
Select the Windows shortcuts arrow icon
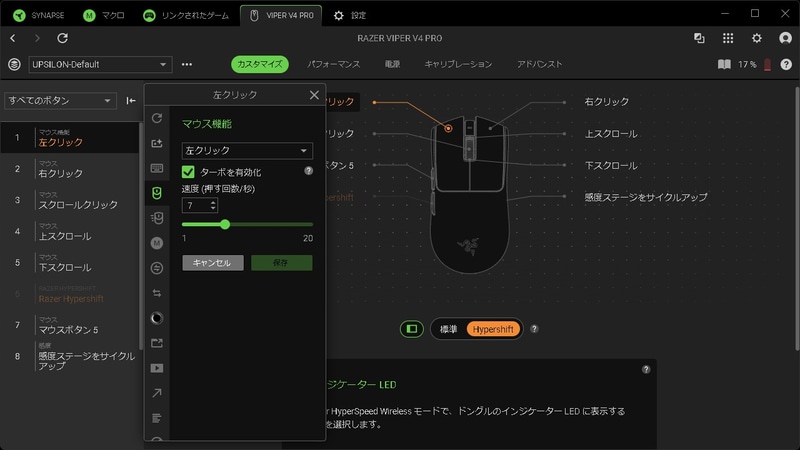click(157, 393)
